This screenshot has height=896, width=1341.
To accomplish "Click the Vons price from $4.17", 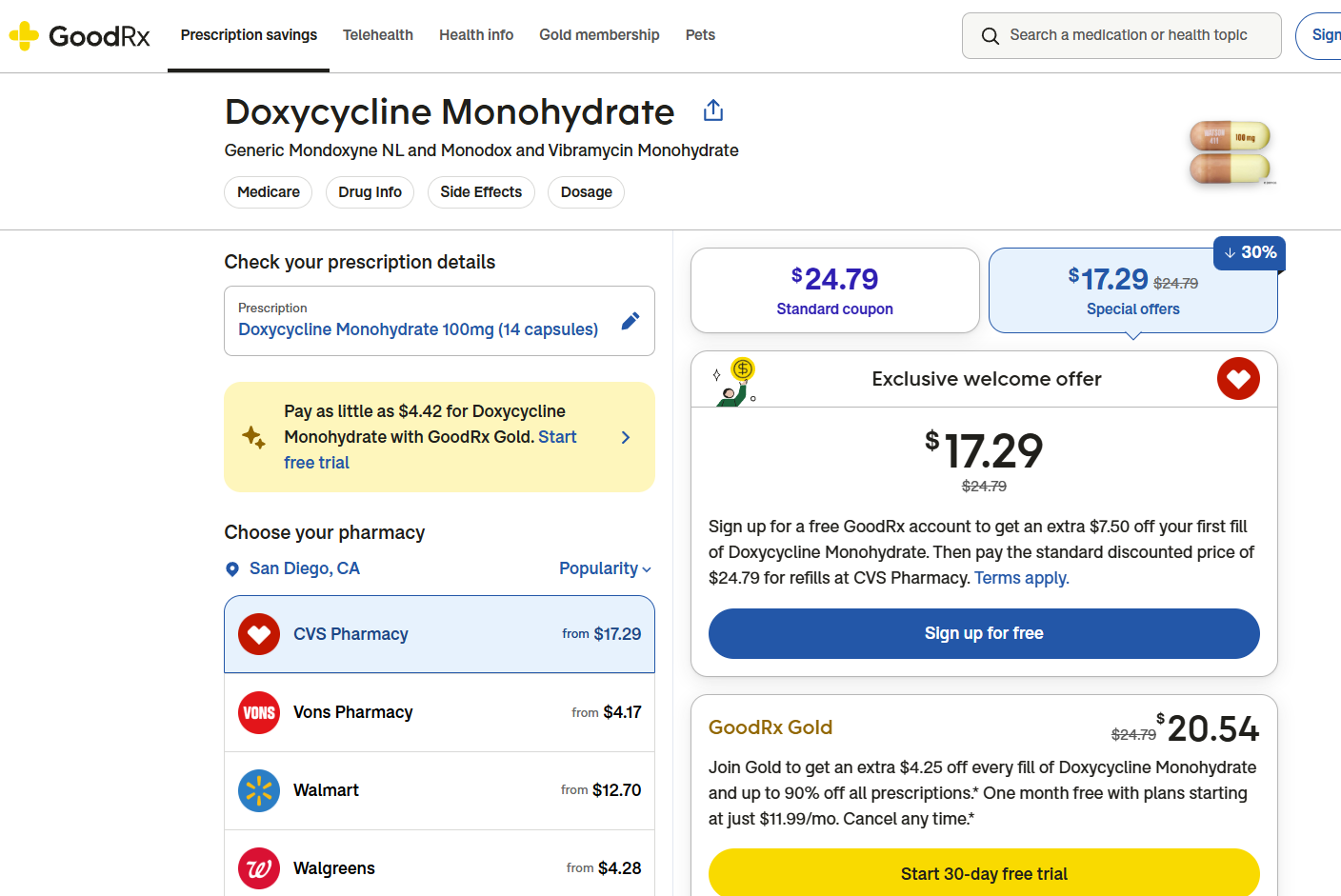I will tap(607, 712).
